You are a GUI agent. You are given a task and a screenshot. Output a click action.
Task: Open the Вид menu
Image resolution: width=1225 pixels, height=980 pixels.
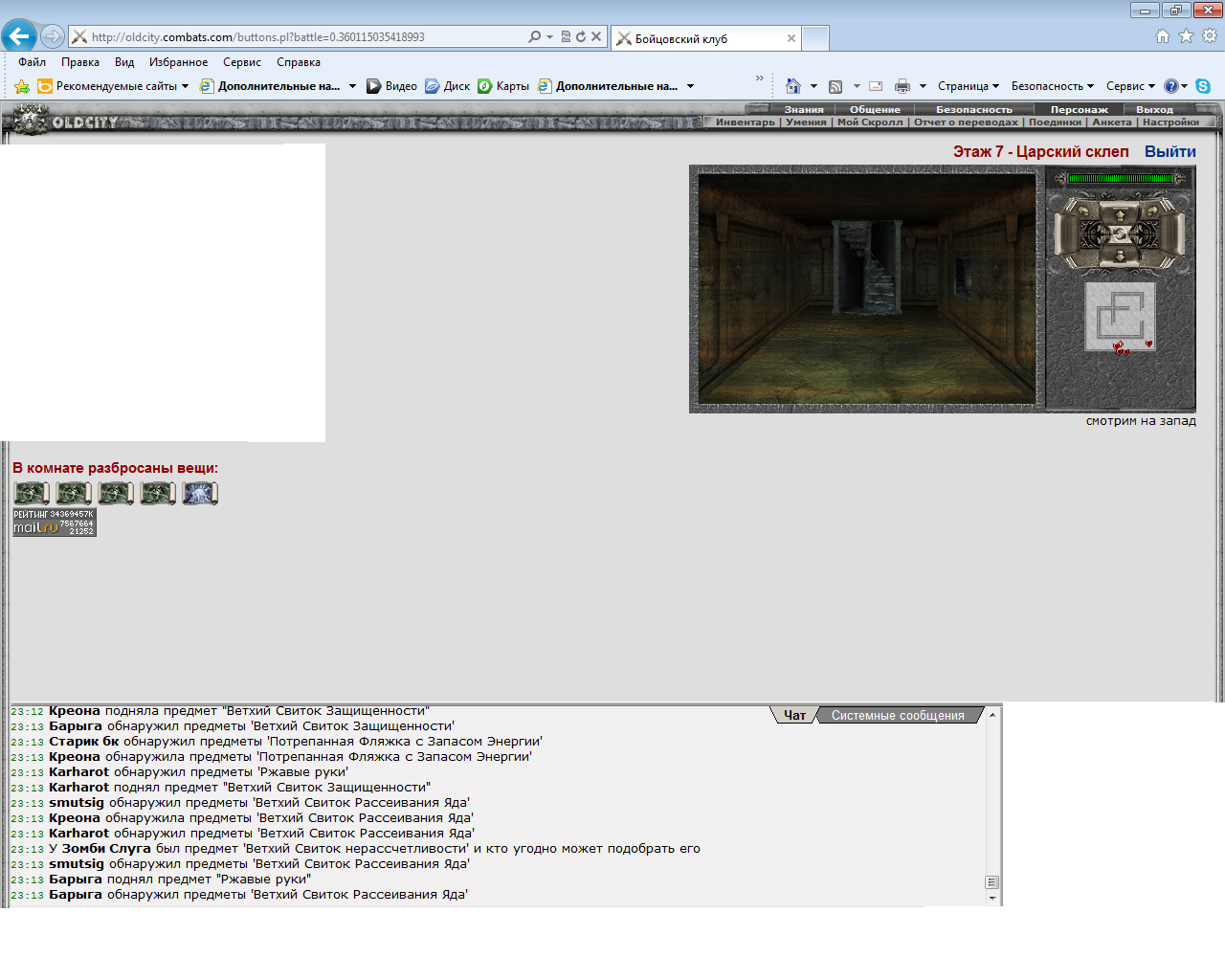click(124, 62)
